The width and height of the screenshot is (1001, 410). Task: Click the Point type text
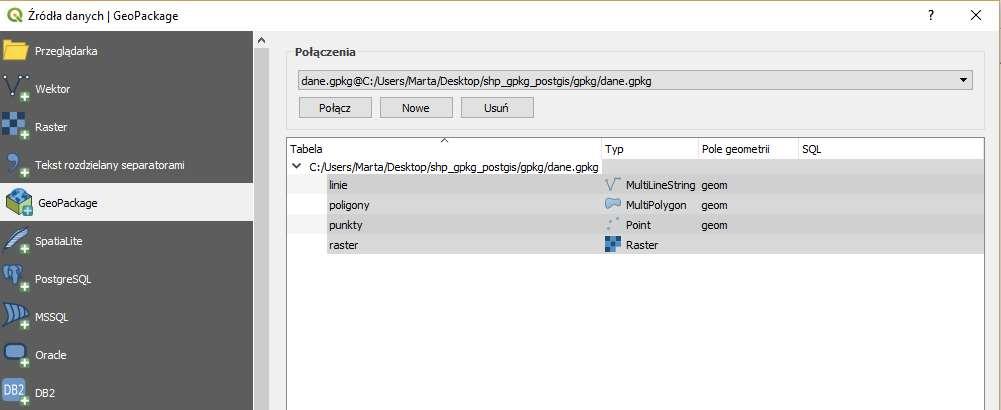[x=638, y=225]
